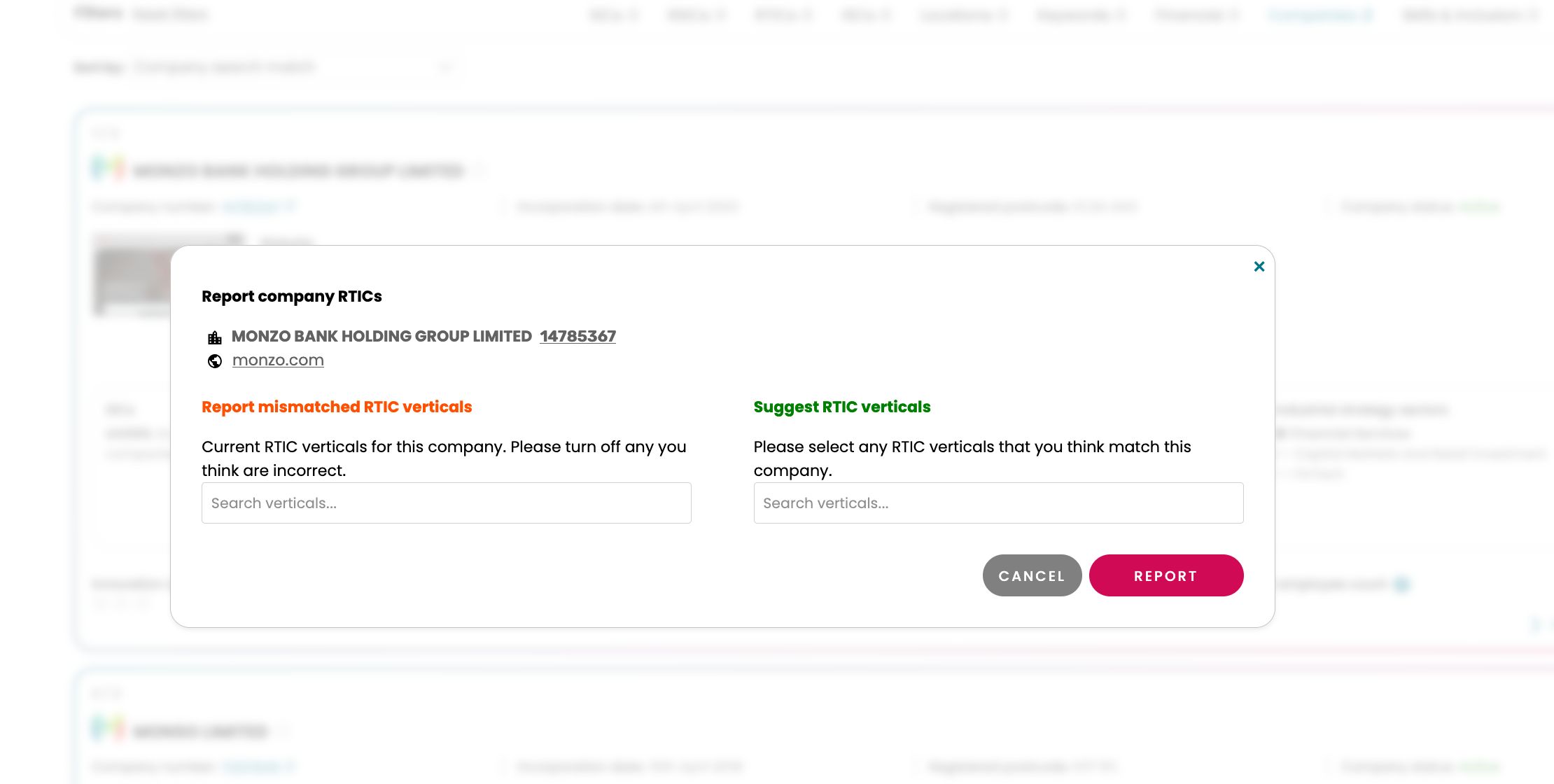Open the monzo.com website link
The width and height of the screenshot is (1554, 784).
point(278,360)
